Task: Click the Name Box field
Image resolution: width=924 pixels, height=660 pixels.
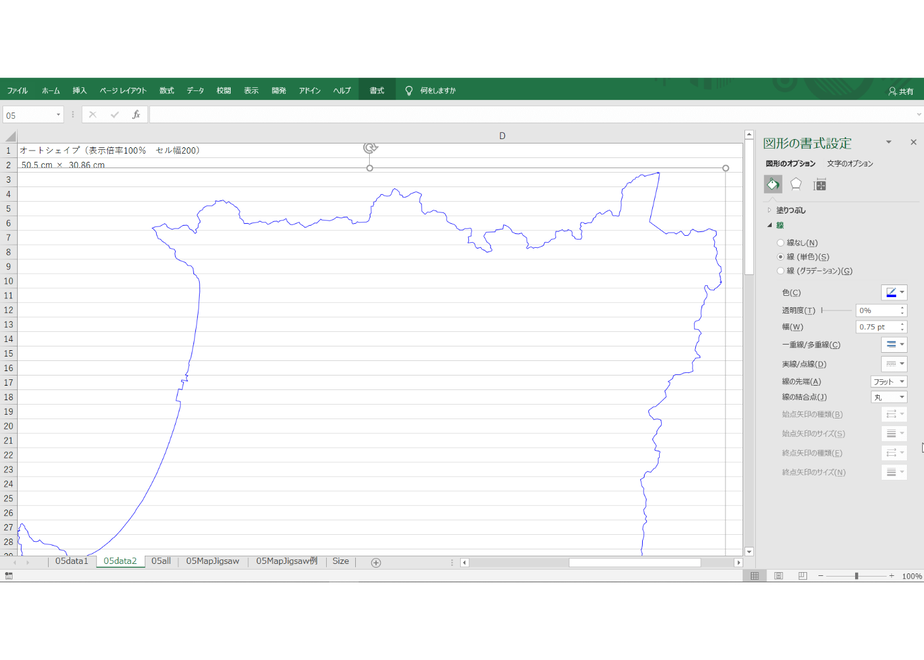Action: (28, 115)
